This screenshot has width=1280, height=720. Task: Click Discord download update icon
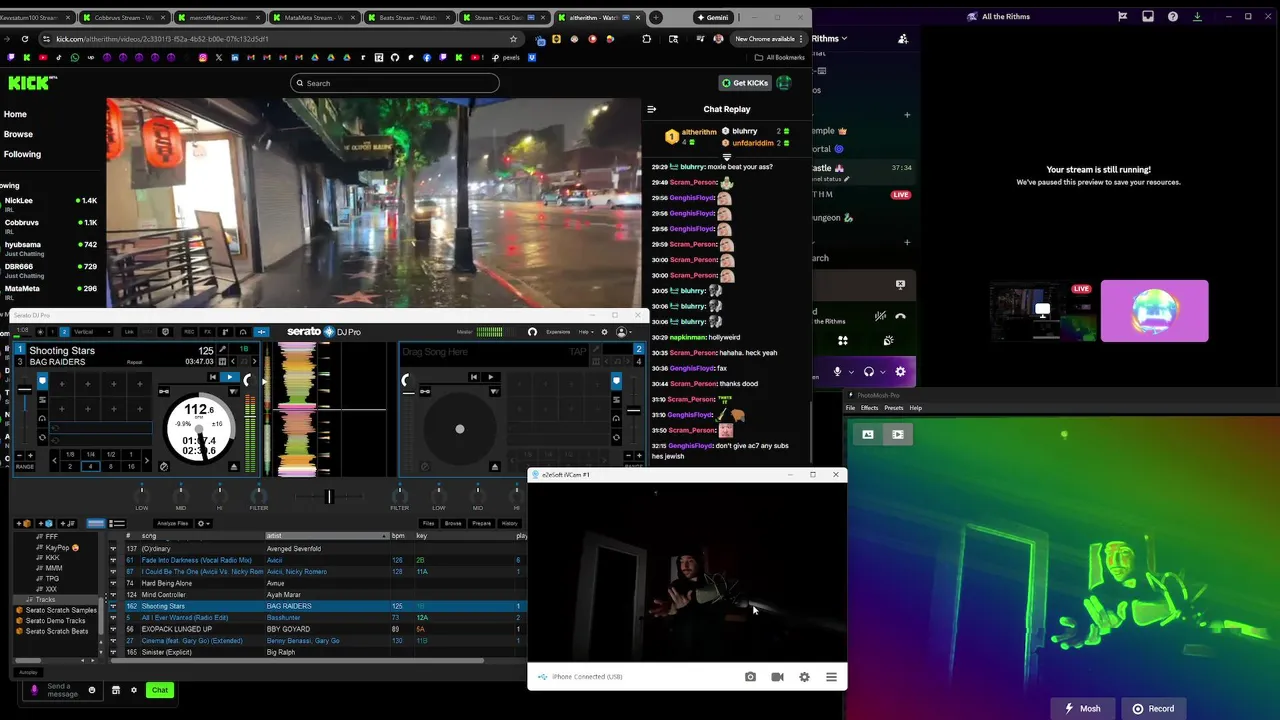(x=1197, y=16)
